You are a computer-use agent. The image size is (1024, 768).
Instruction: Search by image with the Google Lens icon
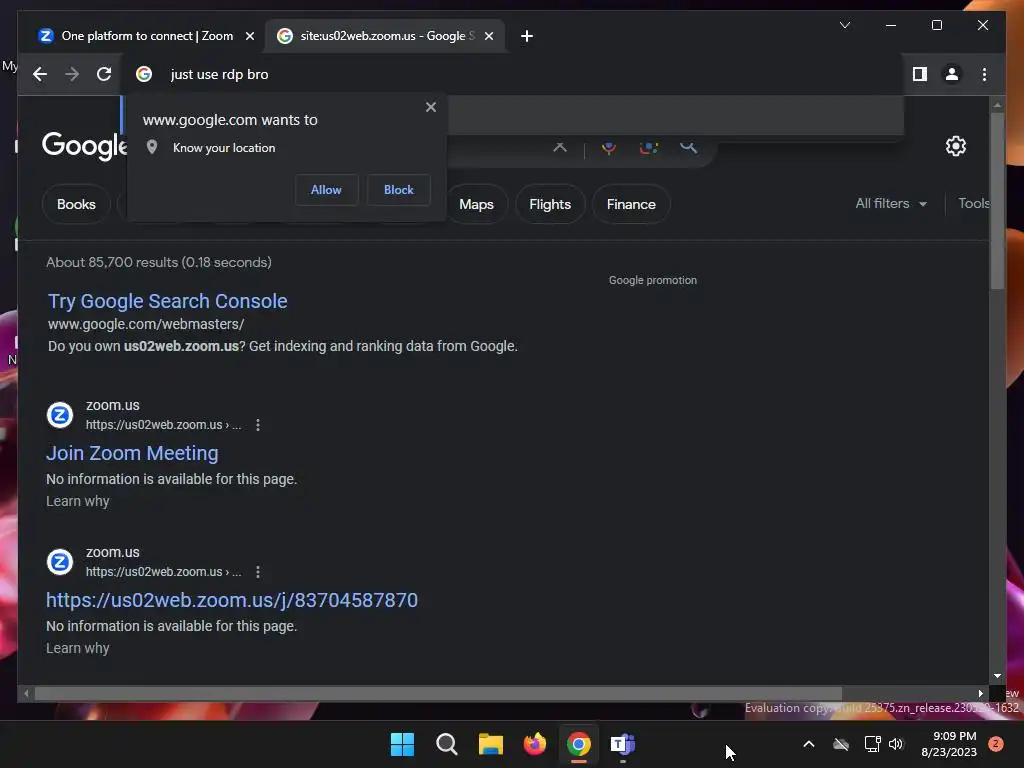point(648,146)
